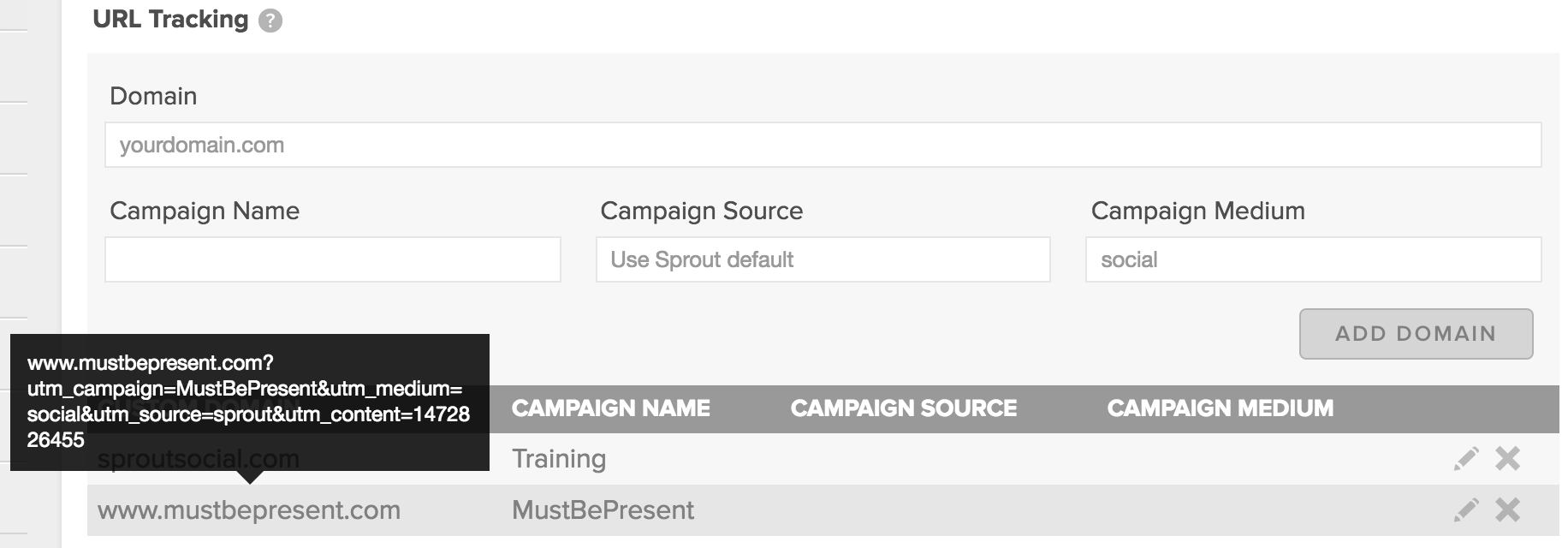Click the Campaign Medium label
Image resolution: width=1568 pixels, height=548 pixels.
[1197, 211]
